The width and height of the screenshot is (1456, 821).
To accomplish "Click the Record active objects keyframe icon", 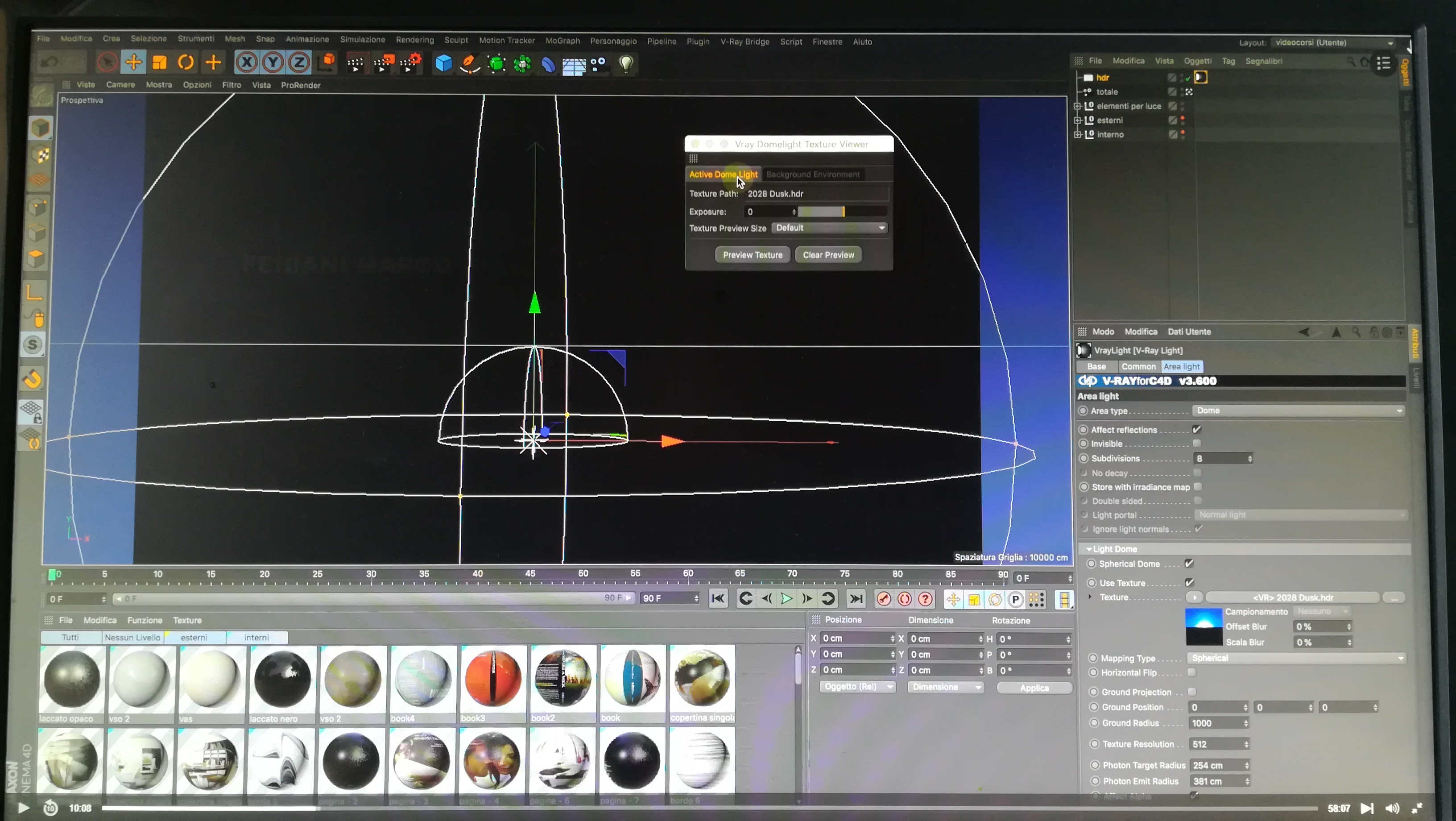I will 883,599.
